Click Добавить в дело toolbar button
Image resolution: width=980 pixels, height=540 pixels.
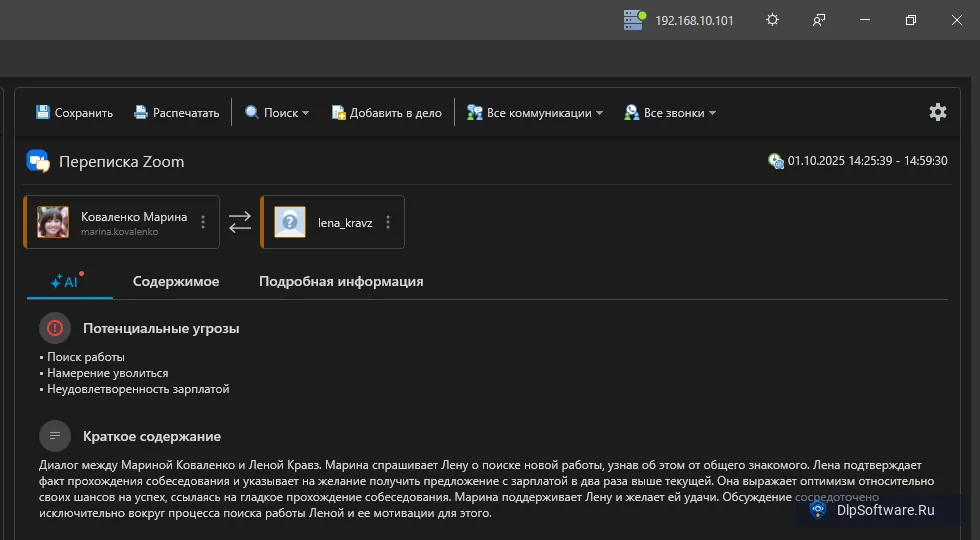tap(387, 112)
